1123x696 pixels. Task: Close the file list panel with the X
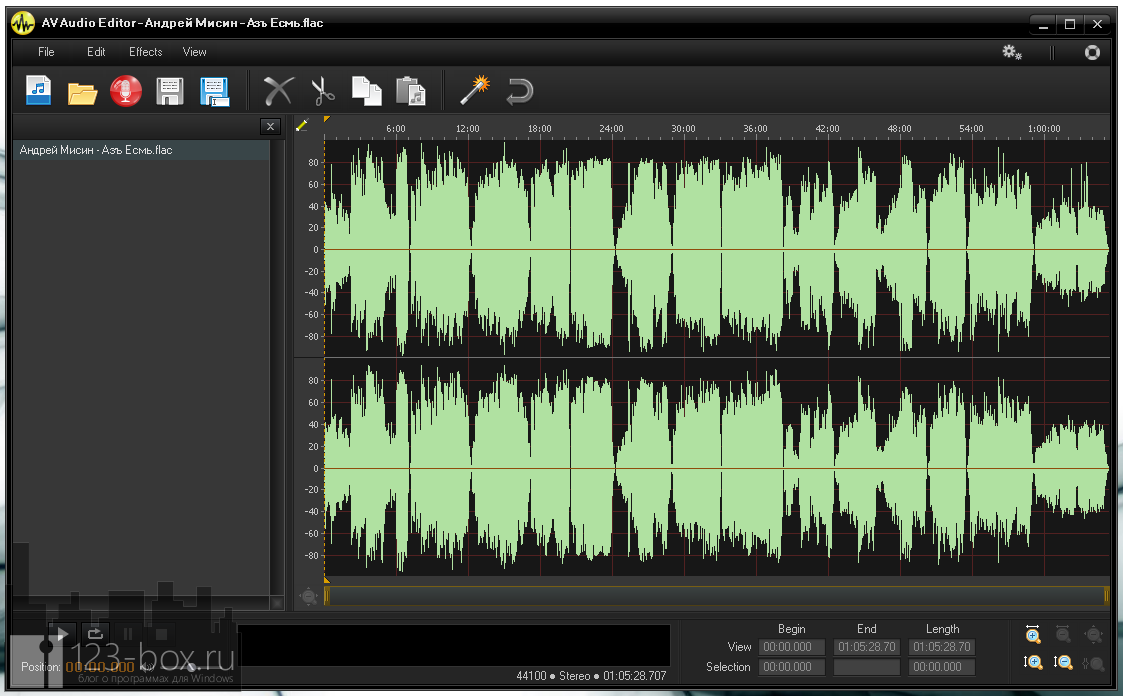click(270, 127)
